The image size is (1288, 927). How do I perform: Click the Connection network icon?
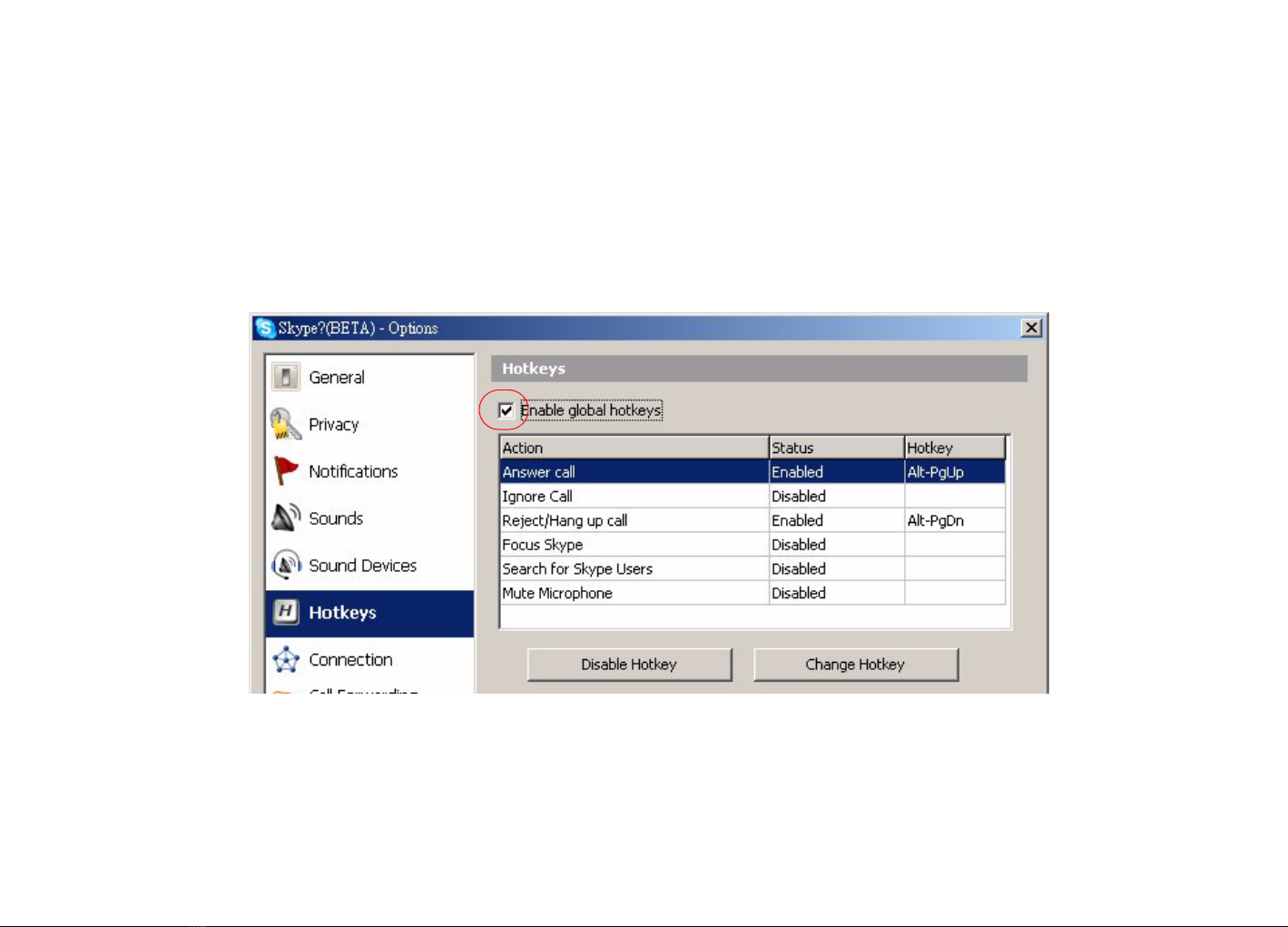(286, 660)
